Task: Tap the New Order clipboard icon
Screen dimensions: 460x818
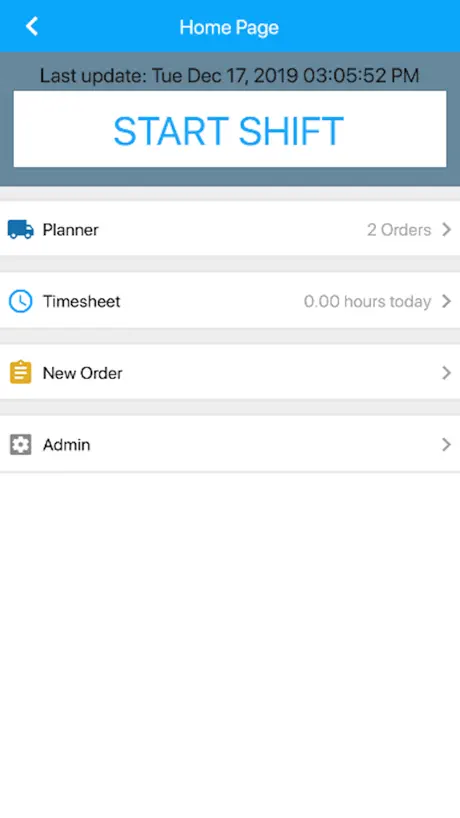Action: (21, 372)
